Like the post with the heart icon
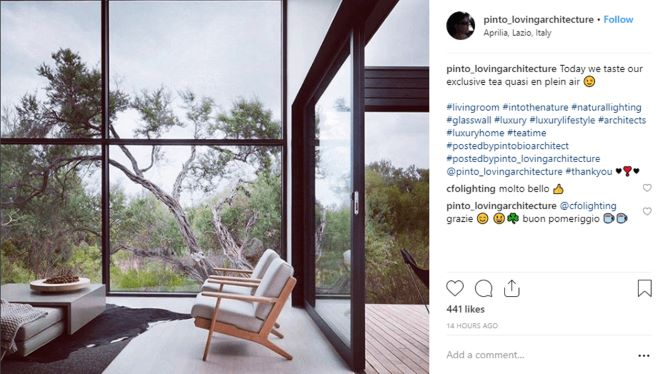Screen dimensions: 668x374 coord(455,288)
